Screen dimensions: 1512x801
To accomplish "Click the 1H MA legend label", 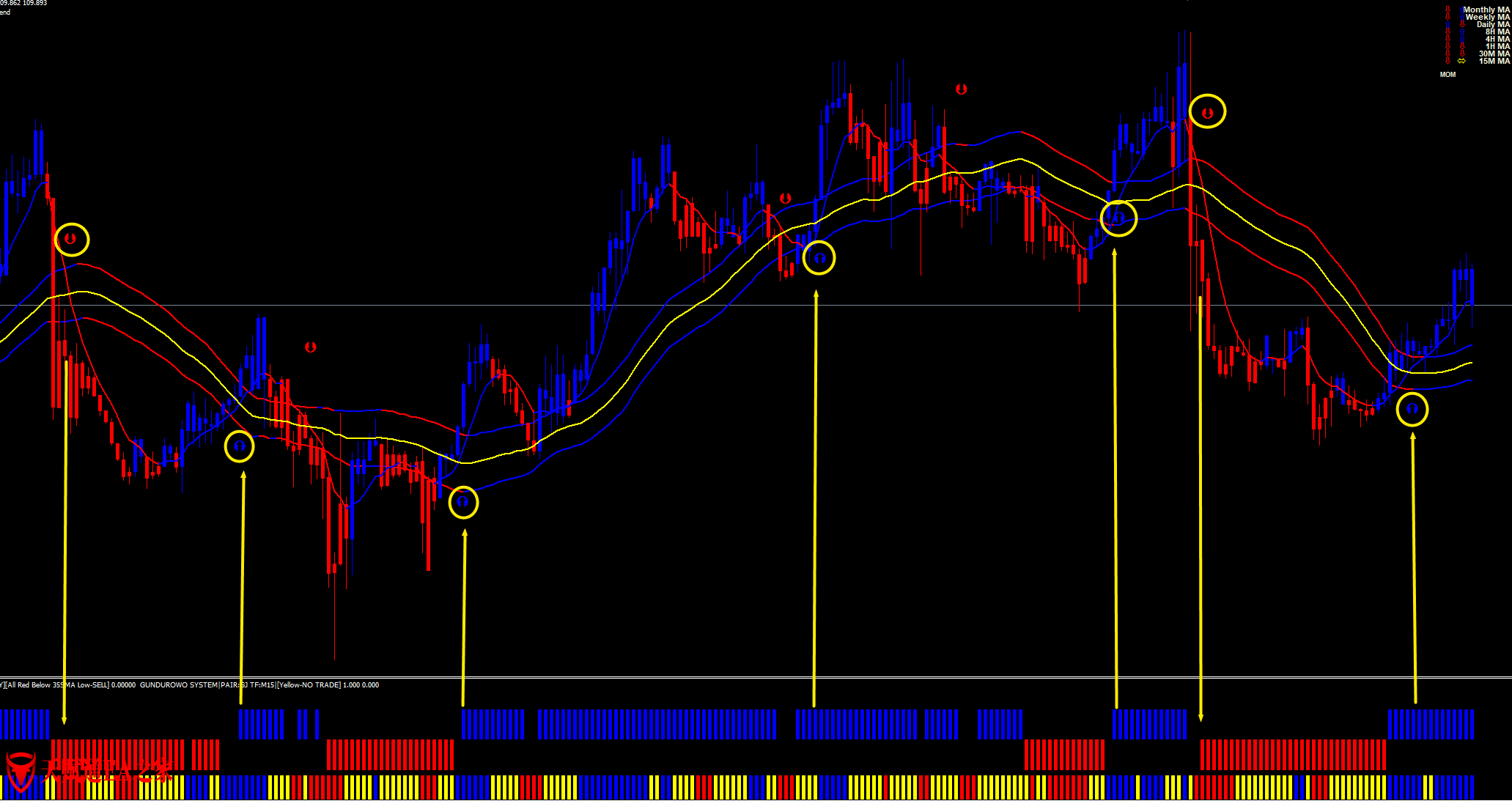I will point(1497,47).
